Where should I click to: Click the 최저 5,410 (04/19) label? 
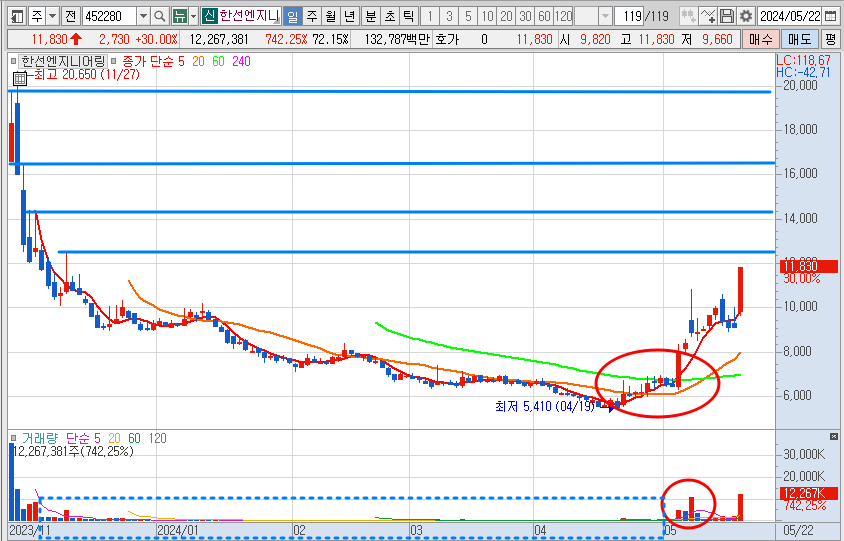pyautogui.click(x=545, y=406)
